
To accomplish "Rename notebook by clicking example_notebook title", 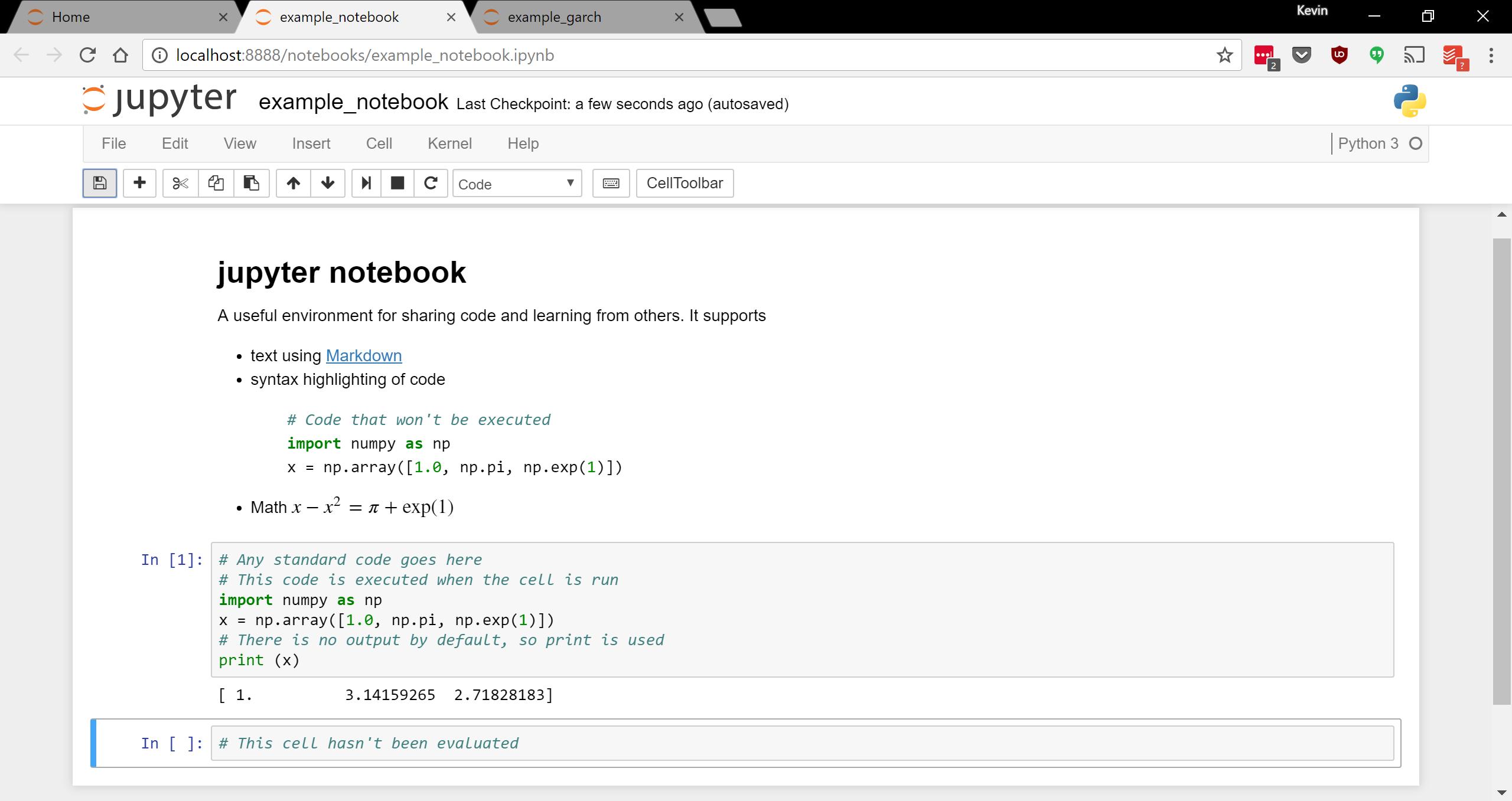I will pos(353,102).
